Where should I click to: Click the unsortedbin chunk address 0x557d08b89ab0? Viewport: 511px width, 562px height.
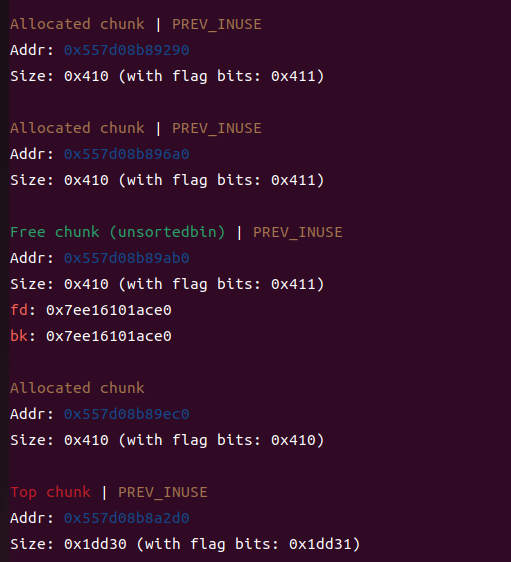[126, 258]
